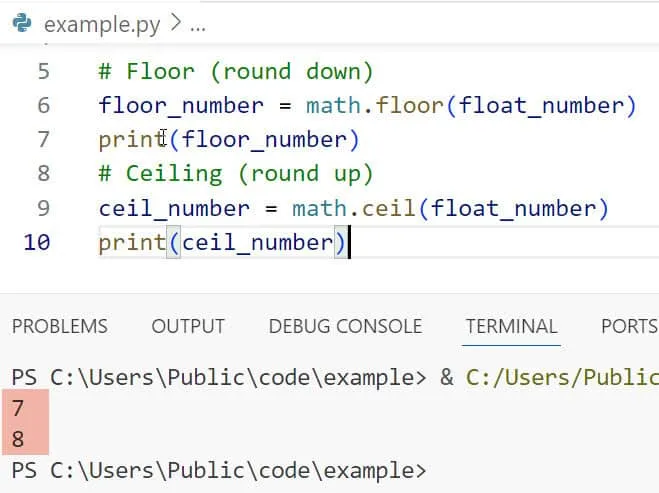Open the PORTS panel tab

click(629, 326)
